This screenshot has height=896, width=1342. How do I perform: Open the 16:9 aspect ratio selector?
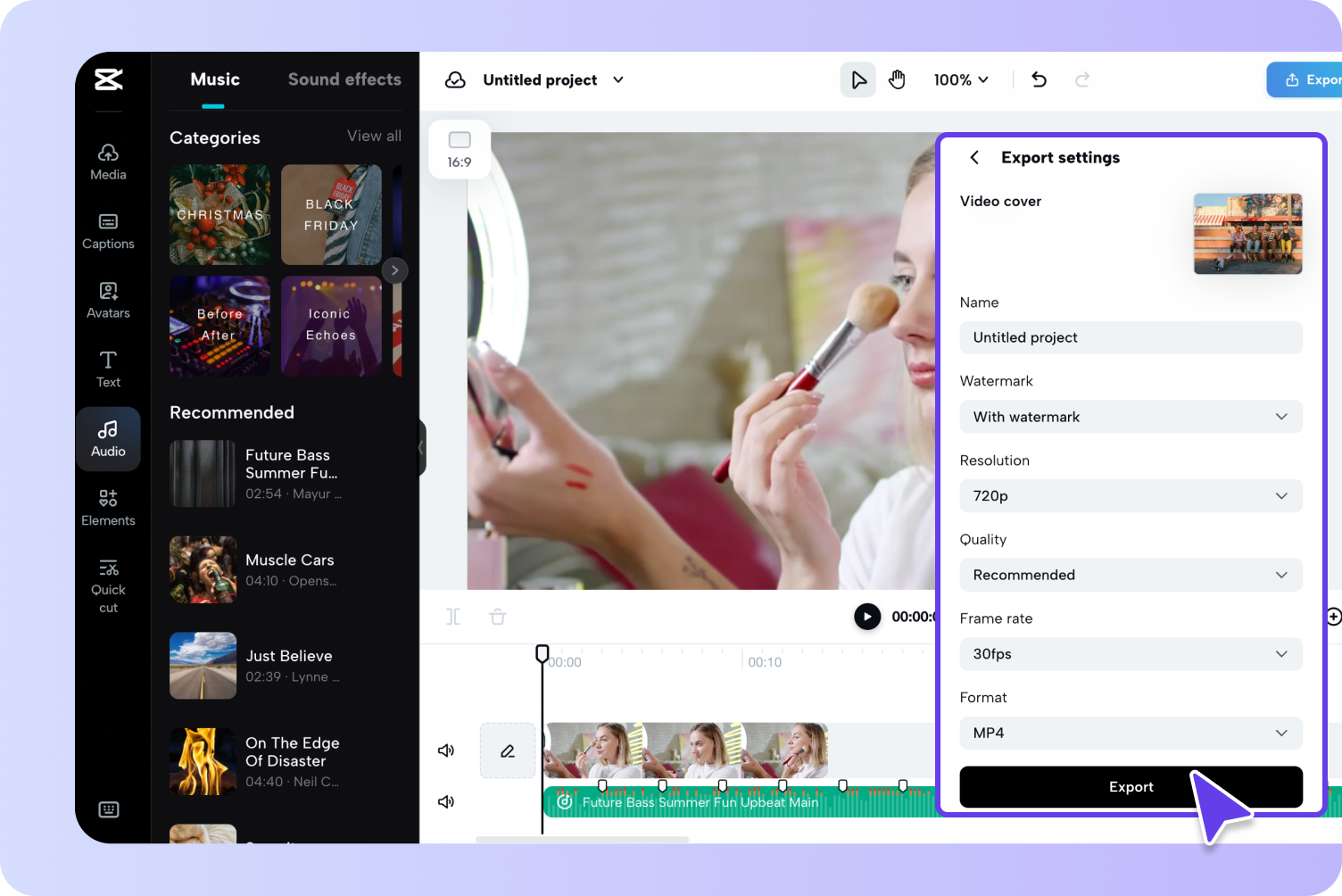460,149
